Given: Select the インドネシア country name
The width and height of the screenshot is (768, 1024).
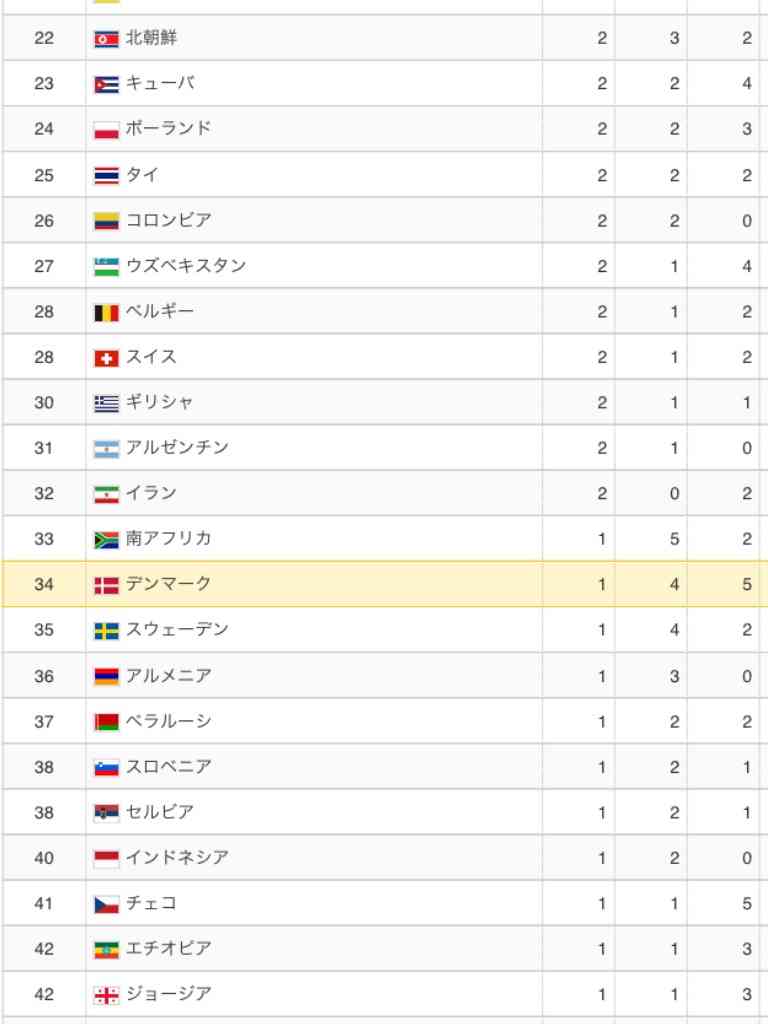Looking at the screenshot, I should 177,857.
